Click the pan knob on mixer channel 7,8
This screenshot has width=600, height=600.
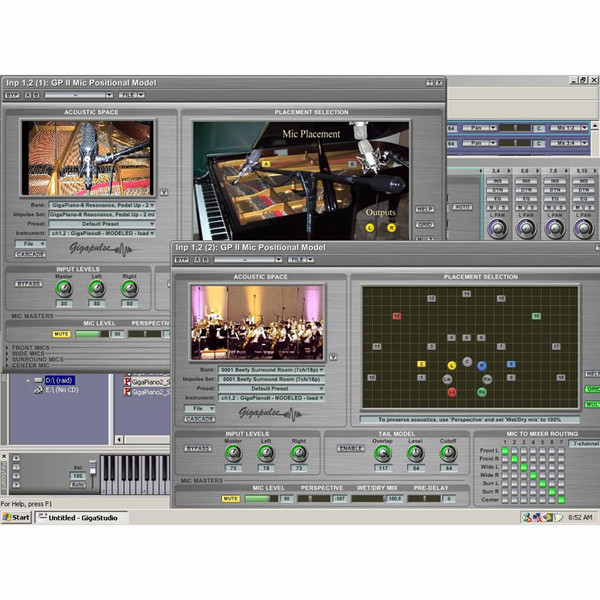pyautogui.click(x=555, y=228)
